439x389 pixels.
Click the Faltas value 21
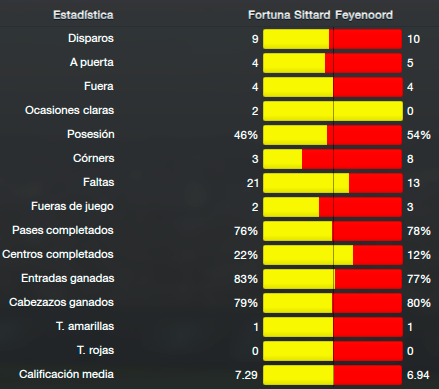[x=253, y=183]
